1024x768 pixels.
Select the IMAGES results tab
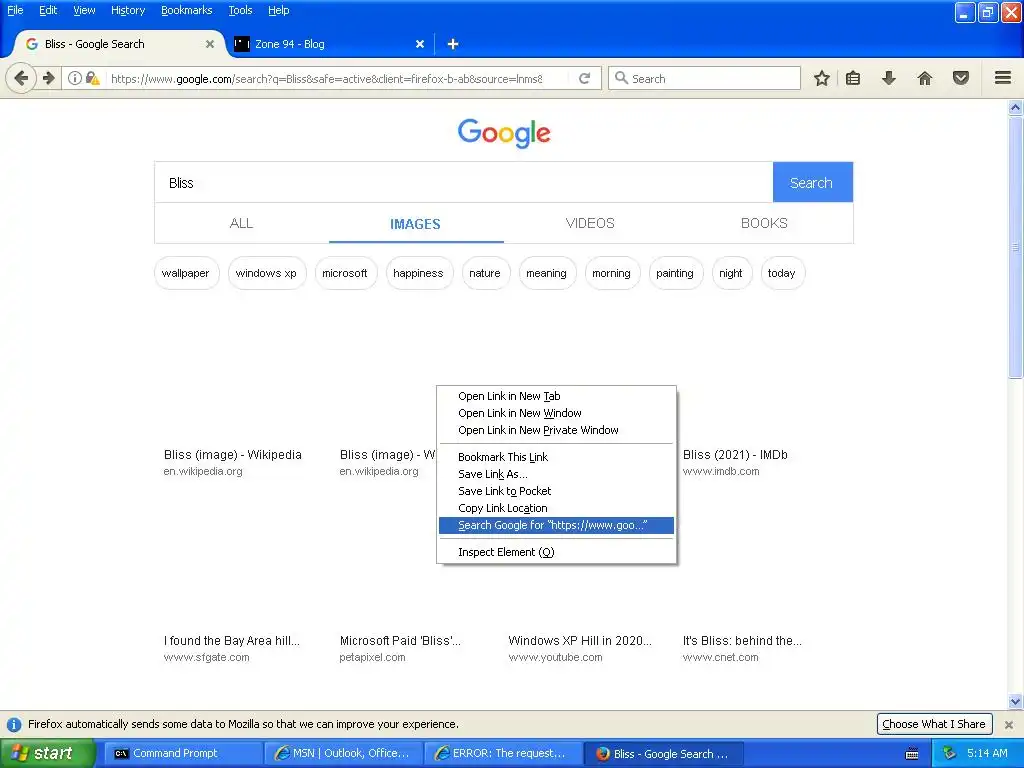click(415, 223)
